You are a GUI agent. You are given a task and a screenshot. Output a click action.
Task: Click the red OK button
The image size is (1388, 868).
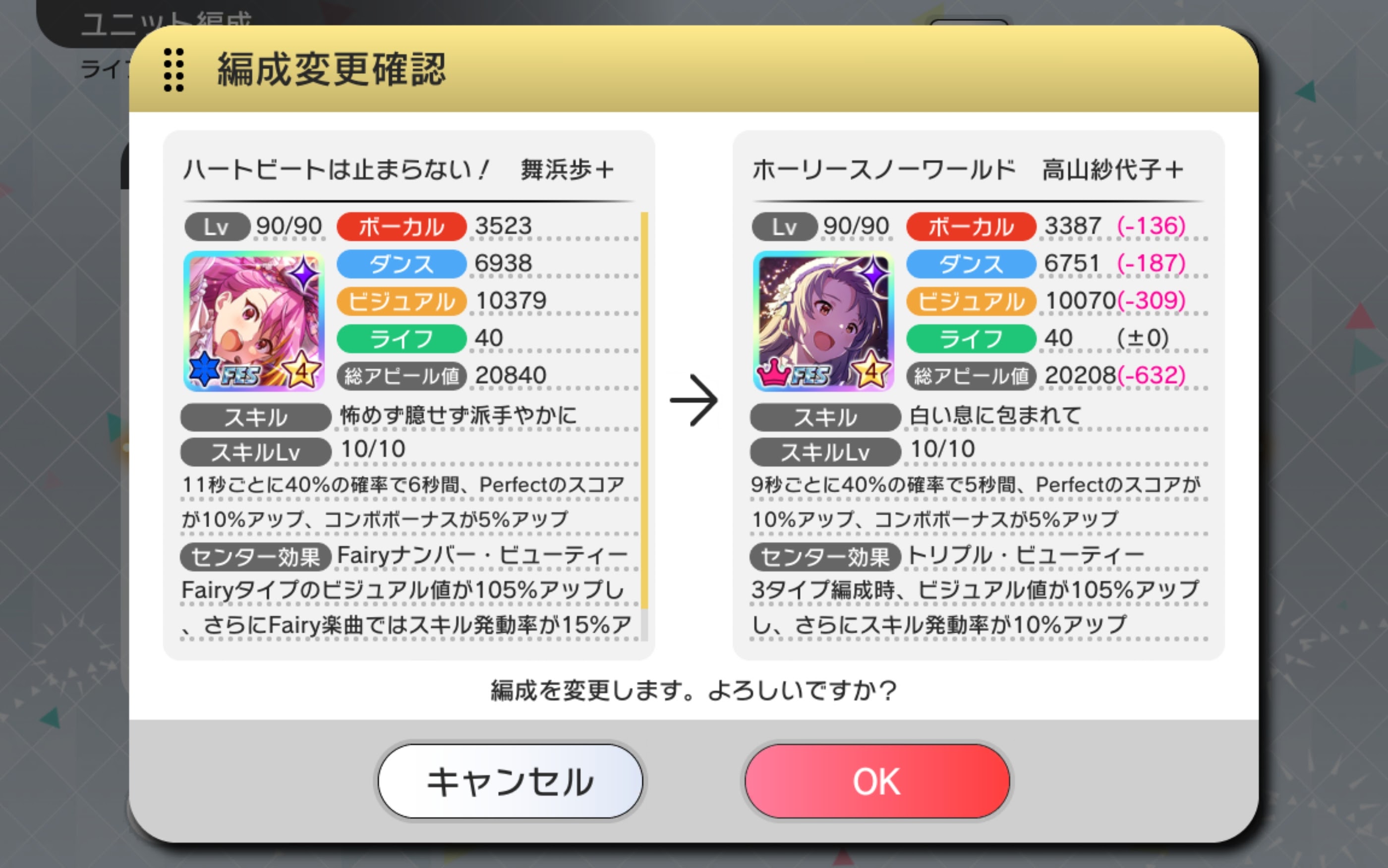(x=876, y=781)
